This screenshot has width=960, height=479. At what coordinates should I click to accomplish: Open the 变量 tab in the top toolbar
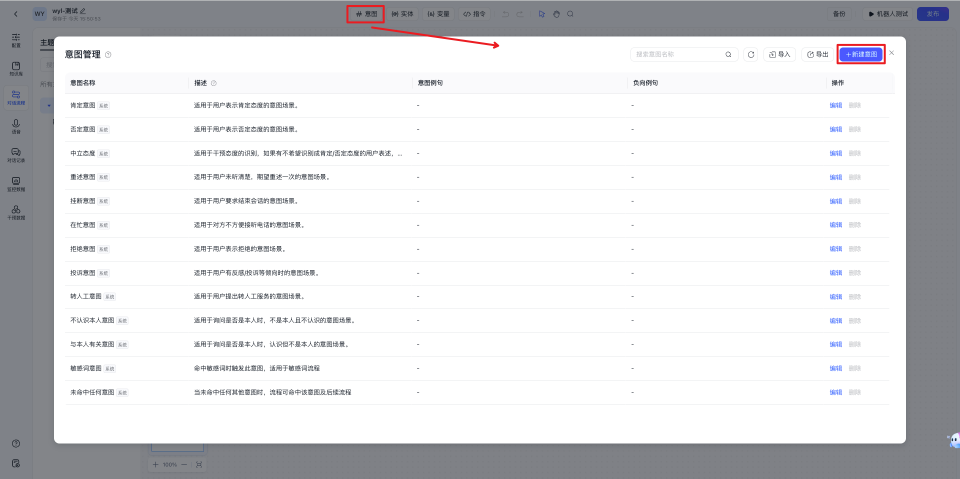coord(438,14)
